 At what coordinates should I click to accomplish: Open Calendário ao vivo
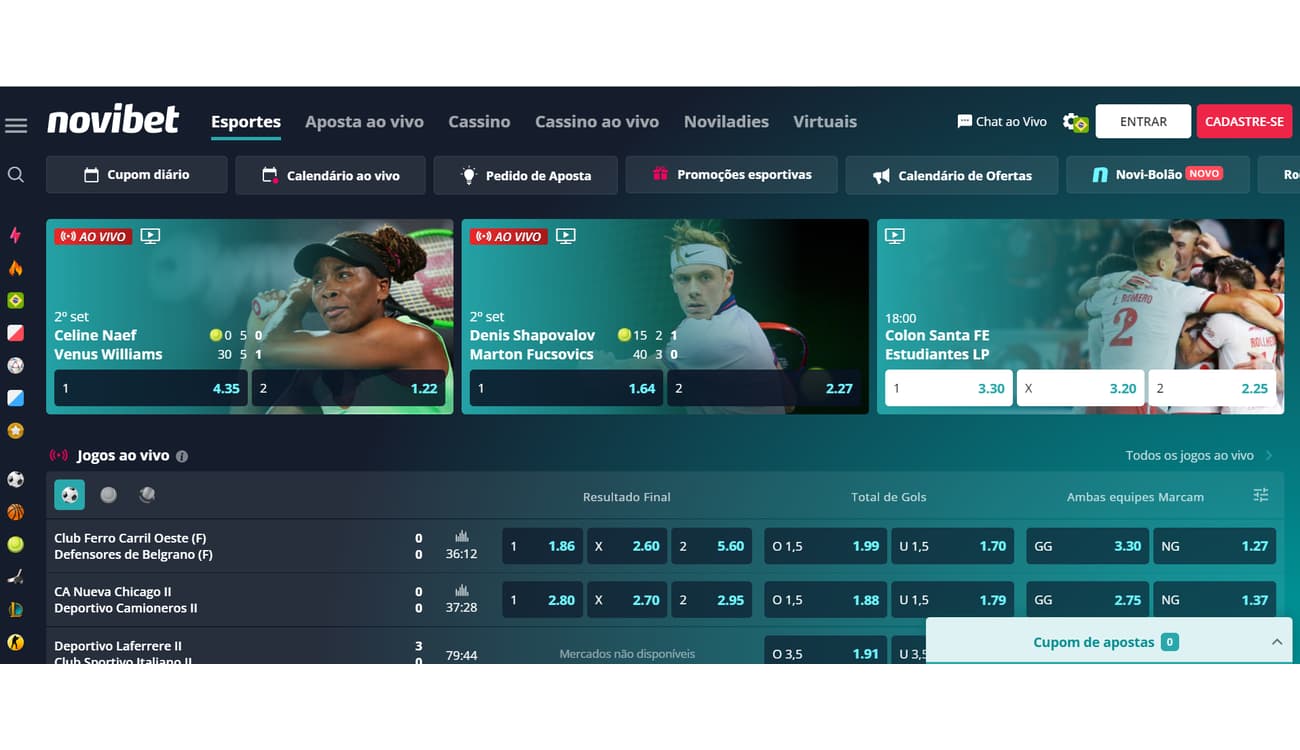click(x=330, y=175)
